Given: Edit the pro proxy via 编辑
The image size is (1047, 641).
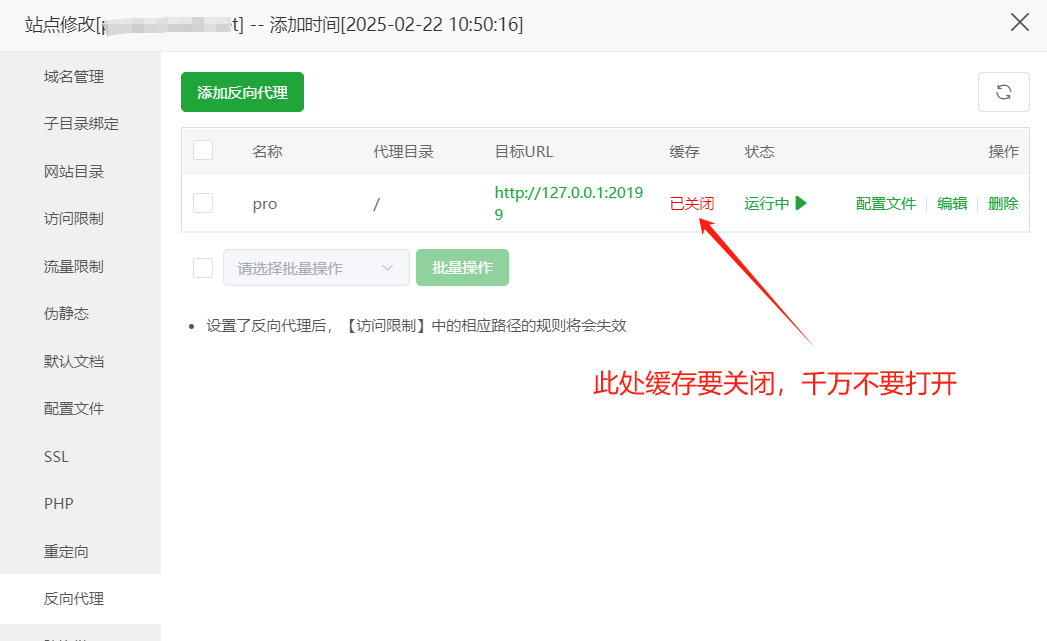Looking at the screenshot, I should coord(952,204).
